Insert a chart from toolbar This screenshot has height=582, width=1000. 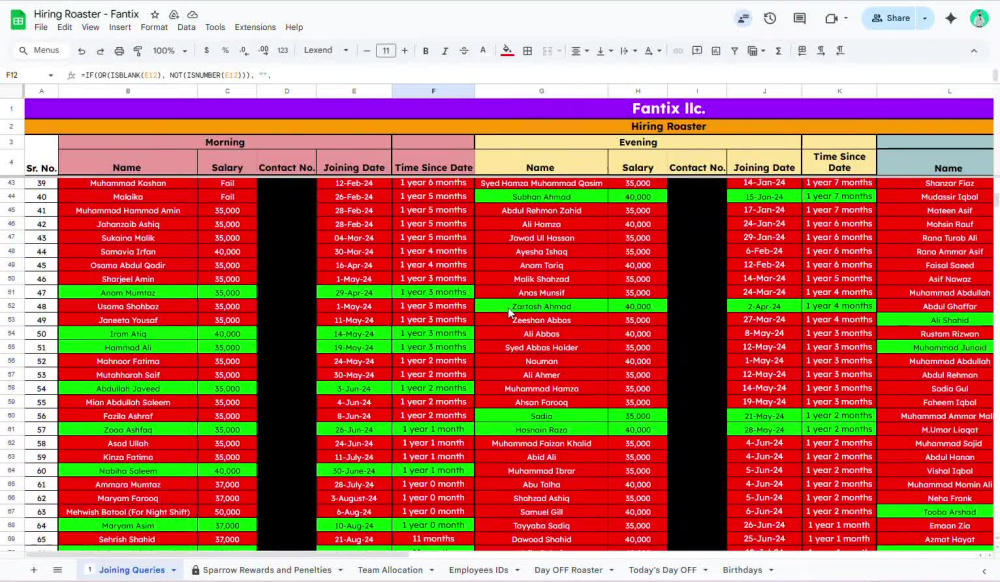[716, 50]
